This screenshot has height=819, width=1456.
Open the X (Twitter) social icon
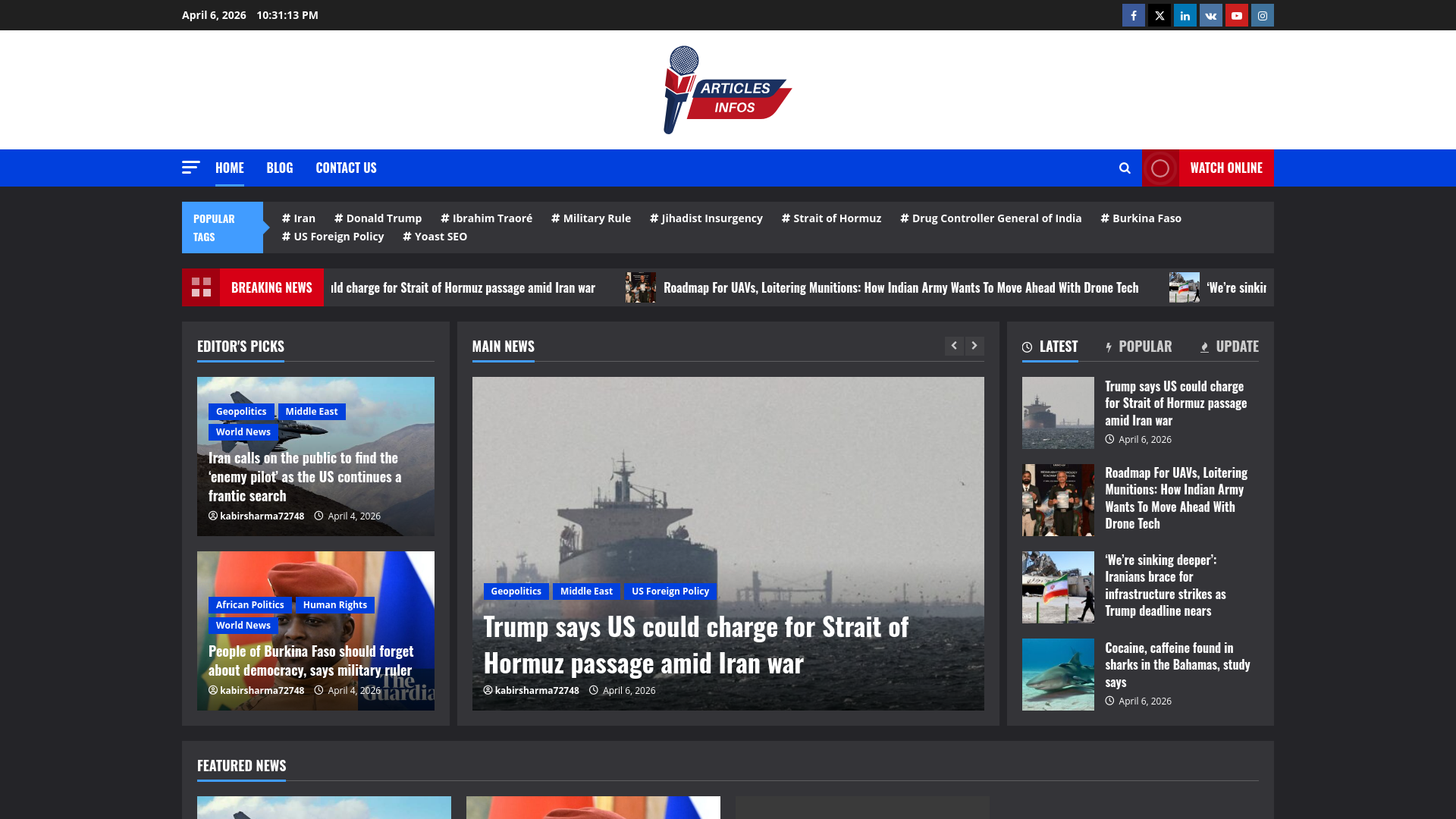click(1159, 15)
